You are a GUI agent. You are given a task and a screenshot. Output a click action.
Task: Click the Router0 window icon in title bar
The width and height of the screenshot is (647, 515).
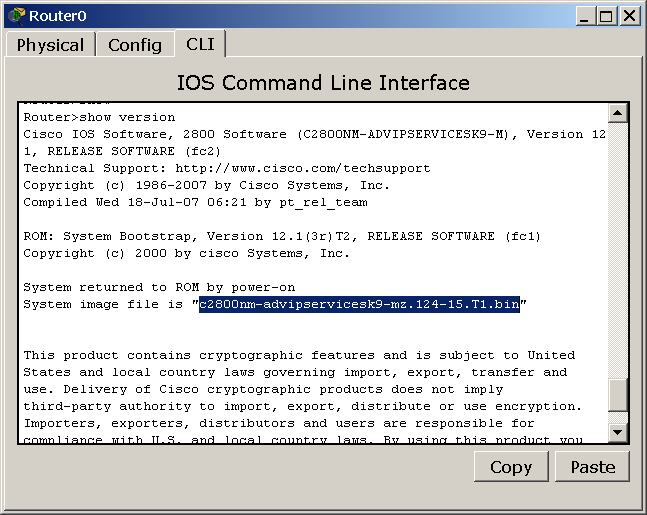click(x=17, y=16)
